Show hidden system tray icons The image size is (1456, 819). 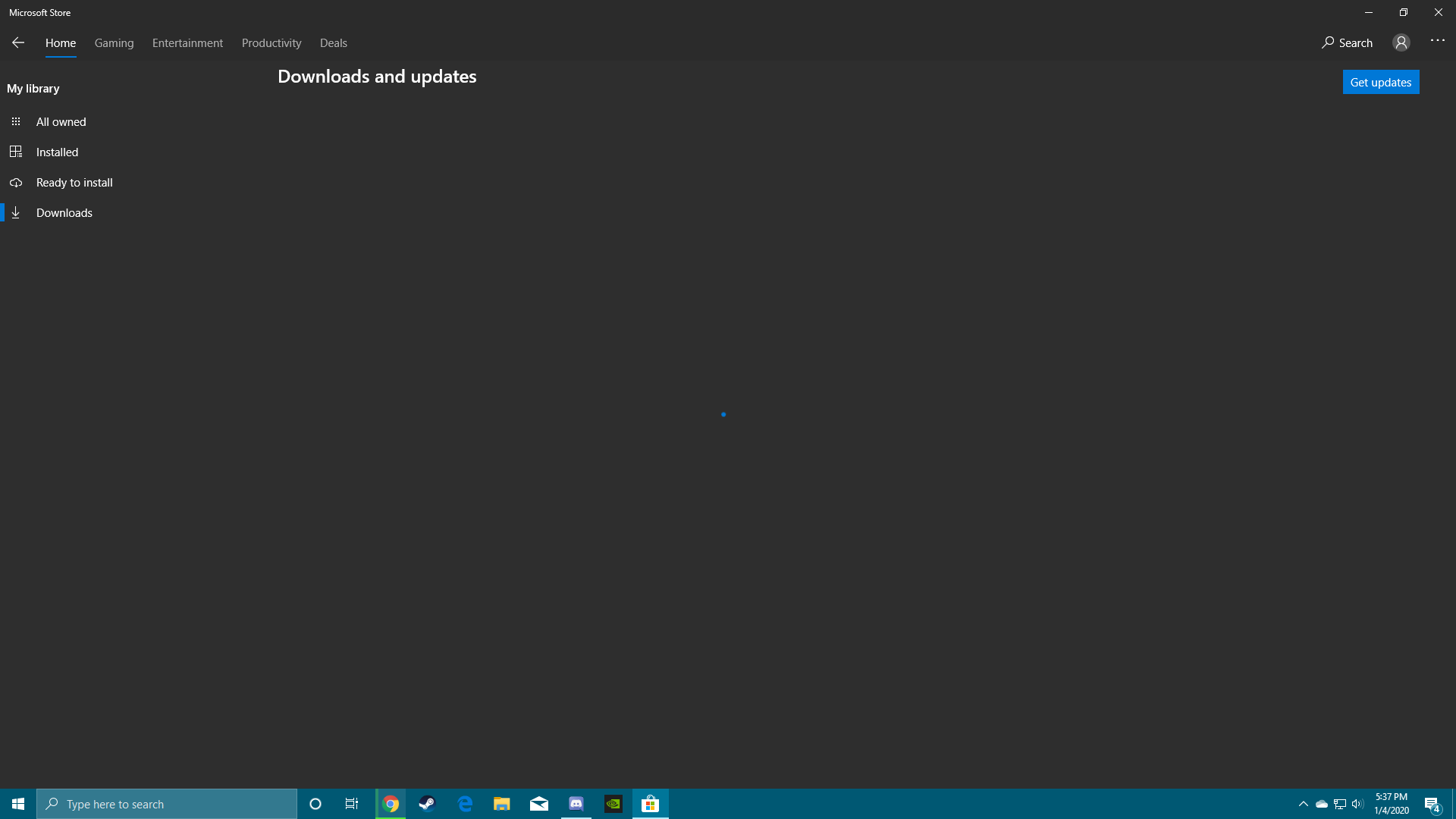click(x=1304, y=804)
